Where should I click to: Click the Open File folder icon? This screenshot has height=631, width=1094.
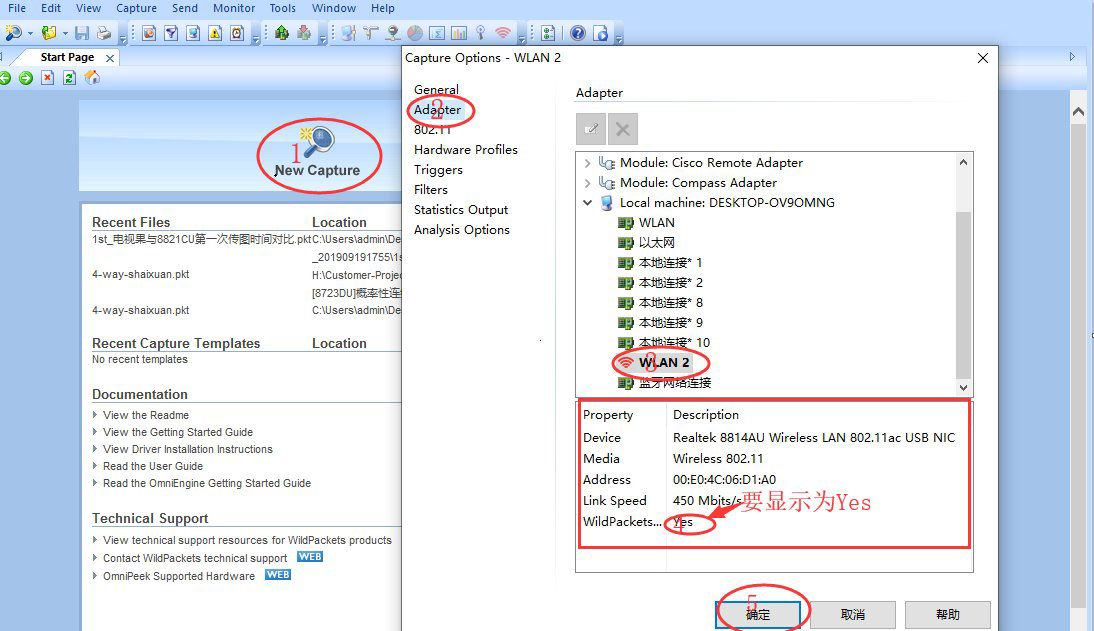(49, 32)
